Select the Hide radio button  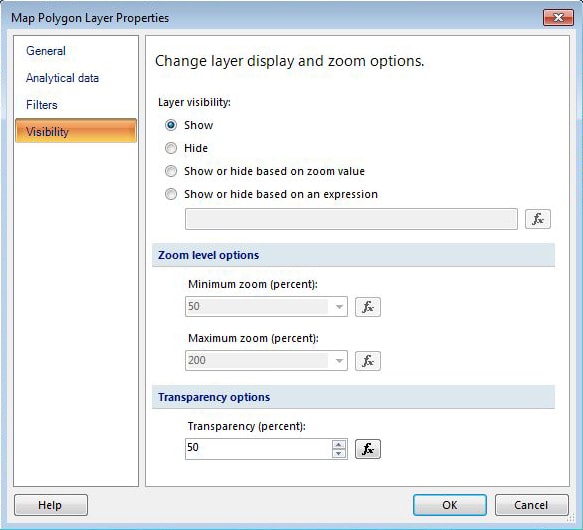click(171, 148)
